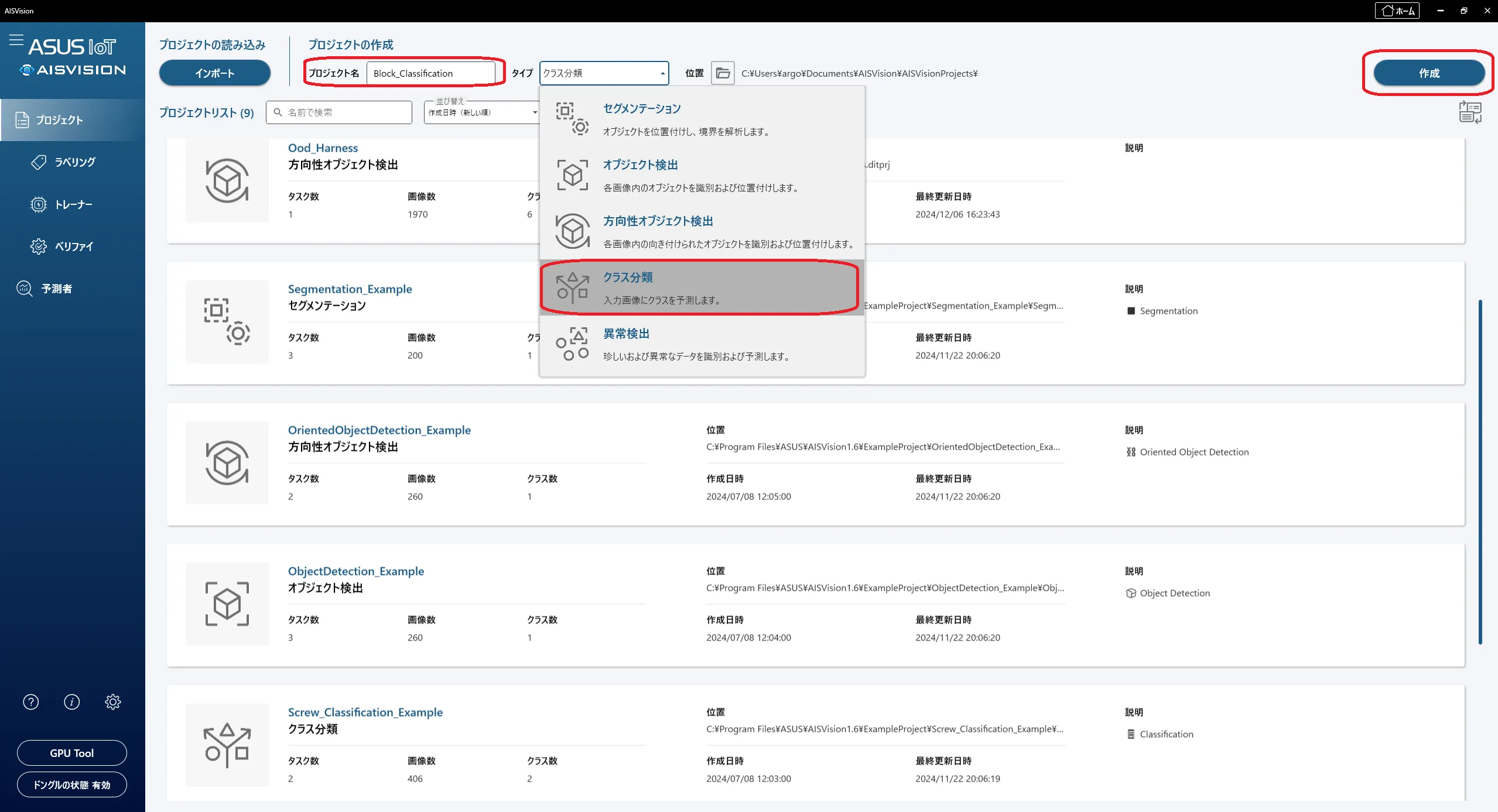Open the info icon in the sidebar
1498x812 pixels.
72,701
